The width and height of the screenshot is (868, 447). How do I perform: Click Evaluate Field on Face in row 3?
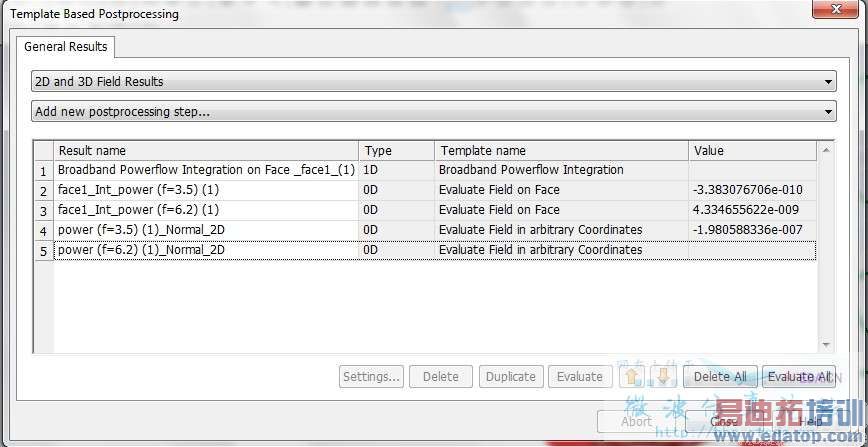562,210
